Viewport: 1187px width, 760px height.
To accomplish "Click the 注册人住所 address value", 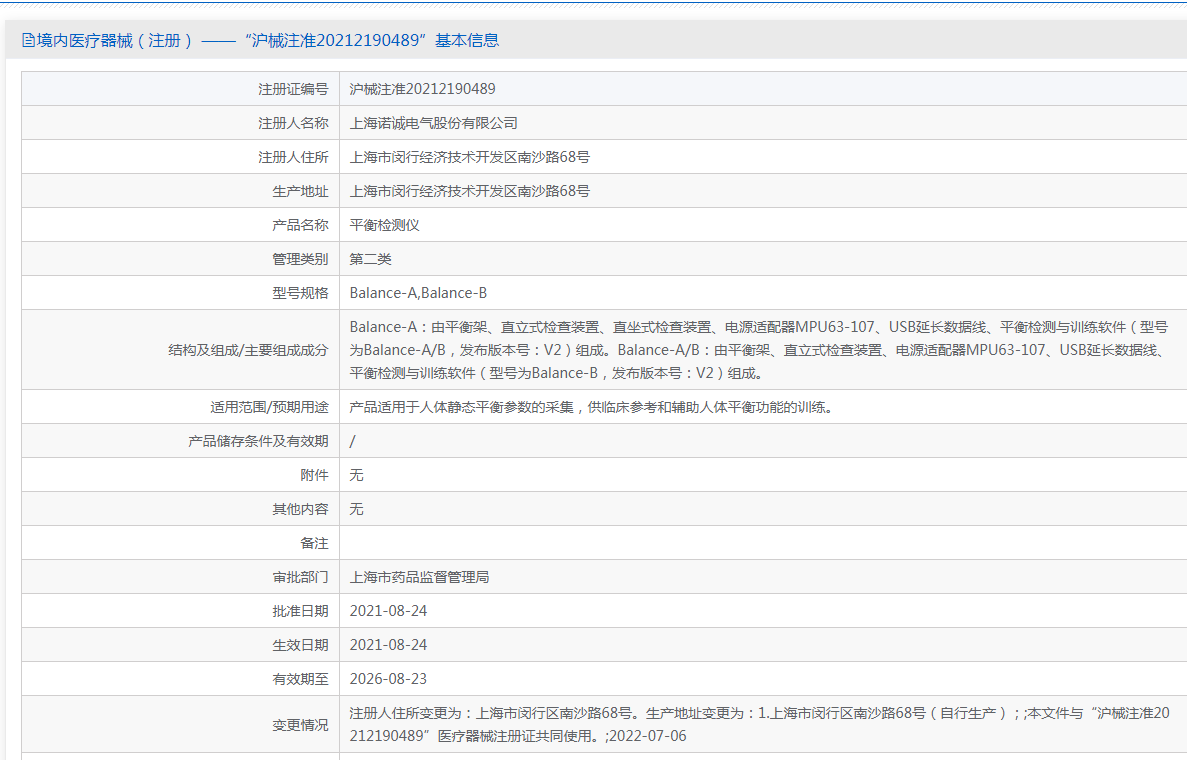I will [469, 157].
